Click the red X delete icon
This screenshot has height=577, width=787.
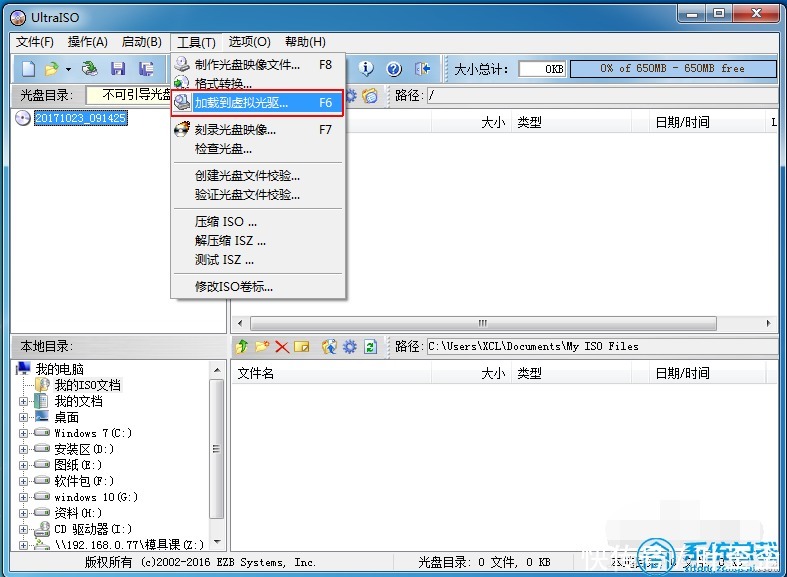282,347
